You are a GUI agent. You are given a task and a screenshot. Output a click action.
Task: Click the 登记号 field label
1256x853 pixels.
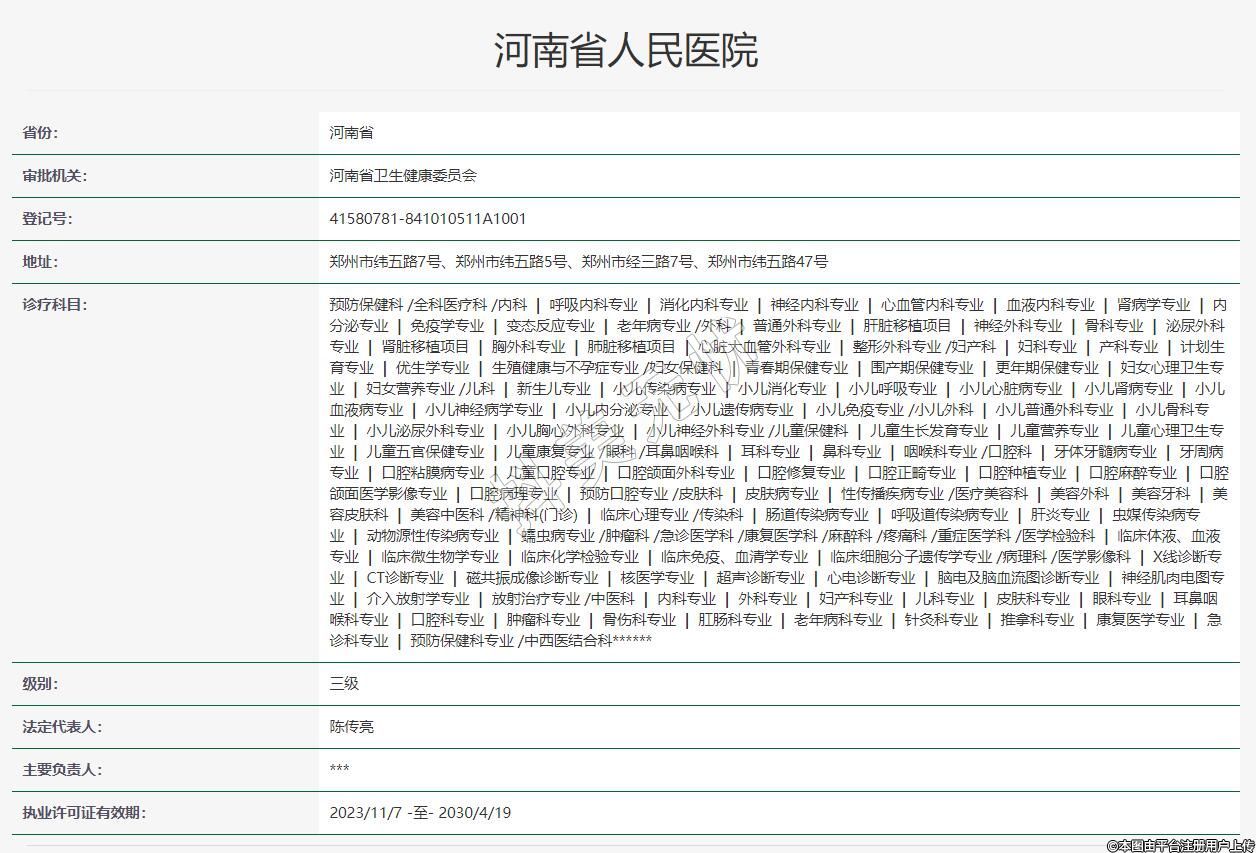point(48,219)
